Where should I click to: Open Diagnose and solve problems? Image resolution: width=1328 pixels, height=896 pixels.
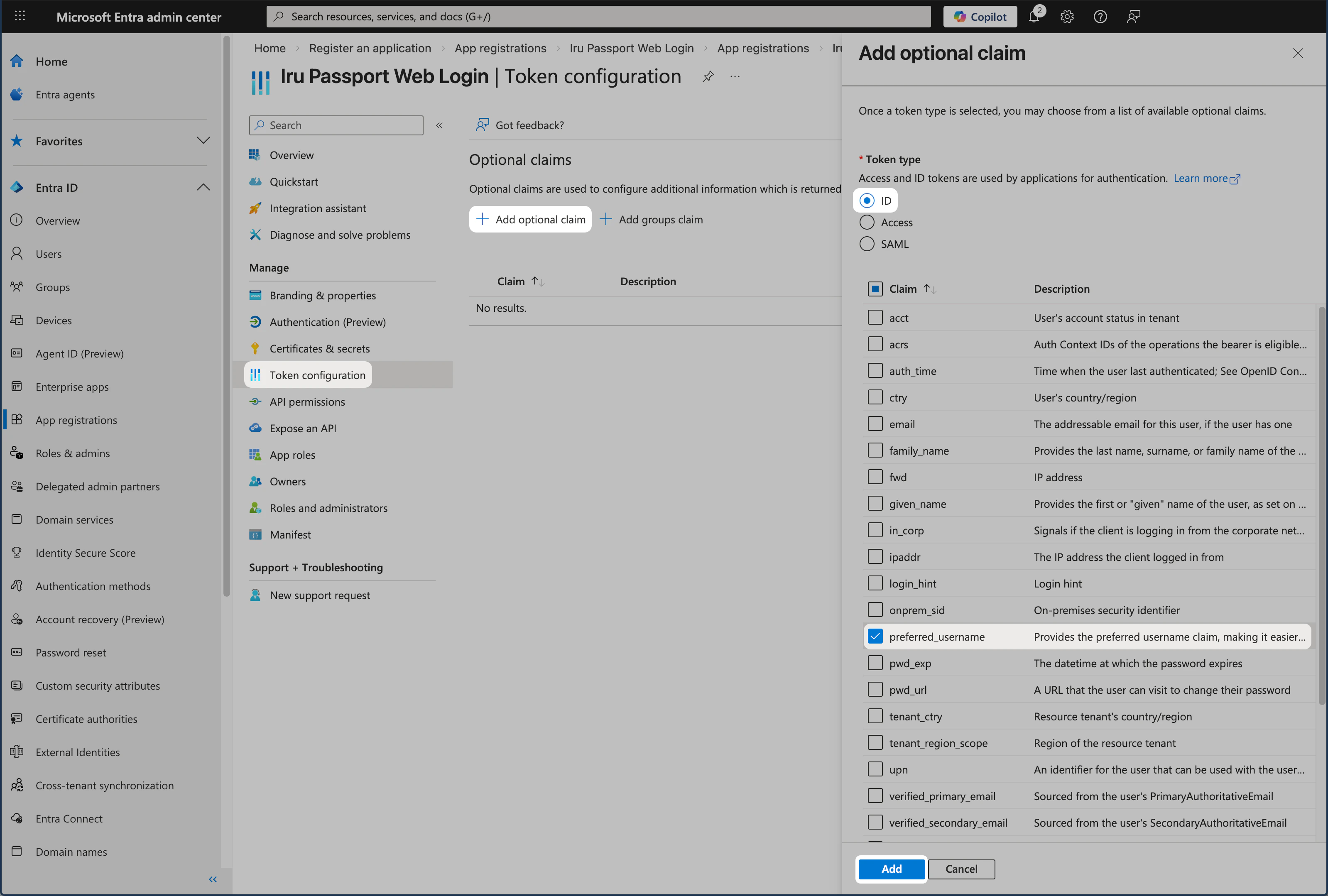click(339, 234)
